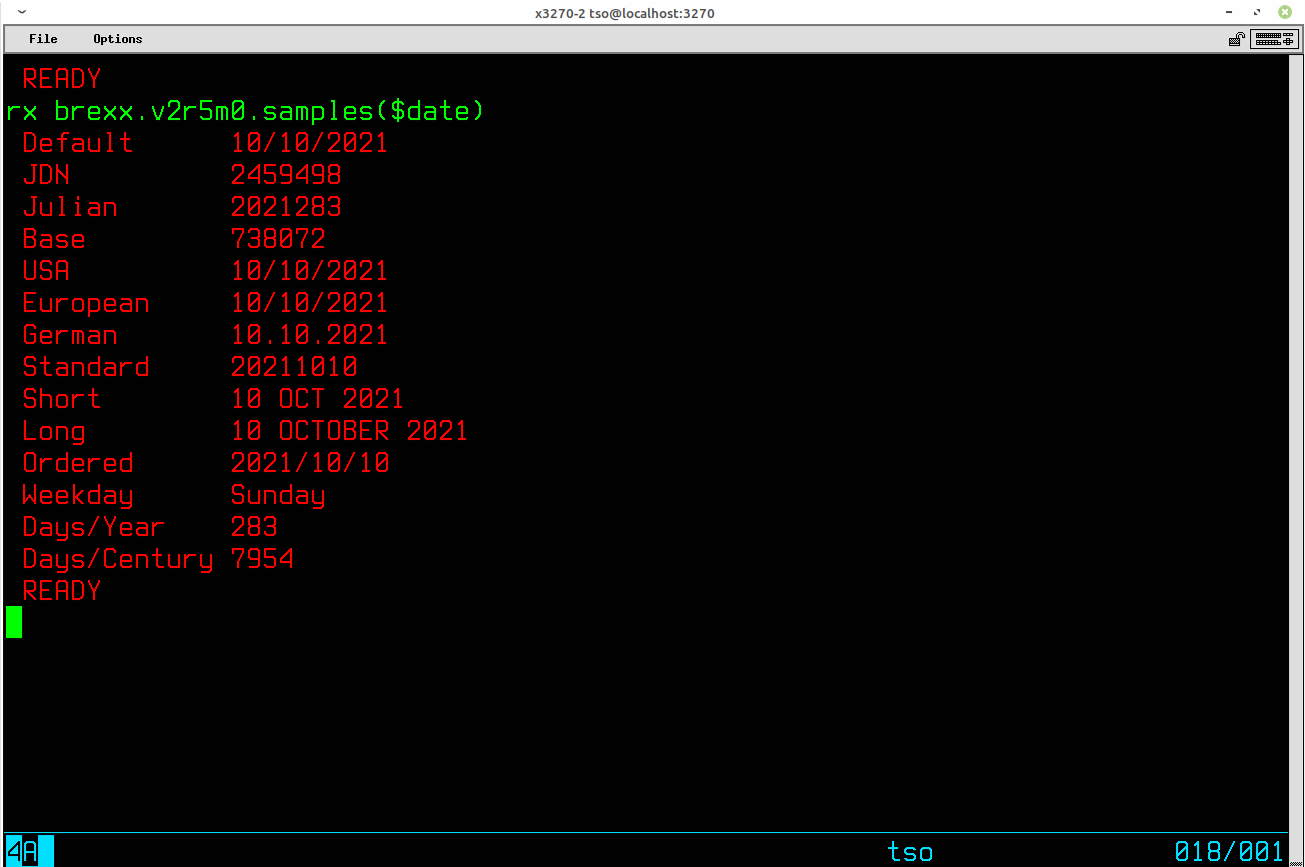Open the window menu arrow in title bar
Screen dimensions: 1305x867
coord(21,12)
